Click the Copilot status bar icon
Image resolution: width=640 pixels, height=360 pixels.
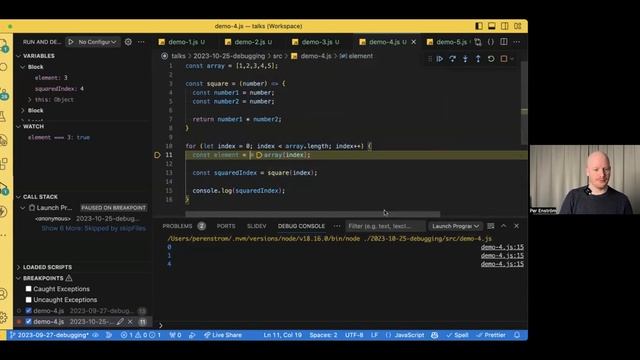click(435, 335)
